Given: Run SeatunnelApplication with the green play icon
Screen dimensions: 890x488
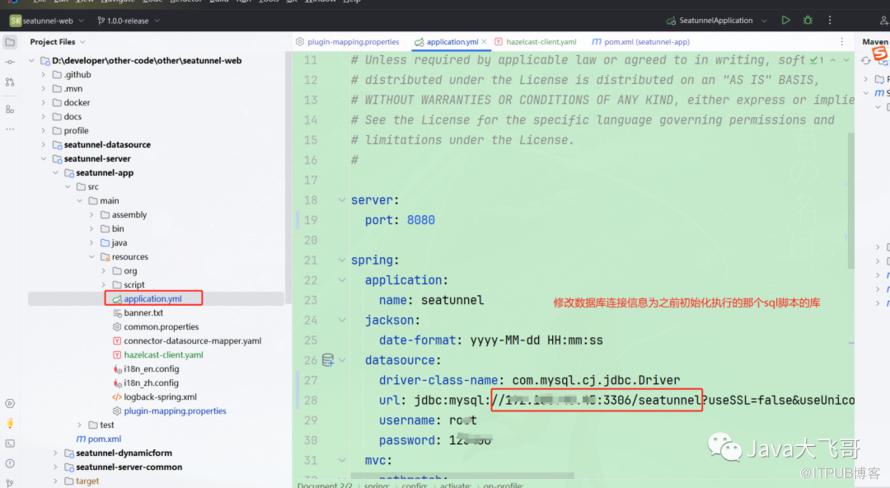Looking at the screenshot, I should click(x=785, y=20).
